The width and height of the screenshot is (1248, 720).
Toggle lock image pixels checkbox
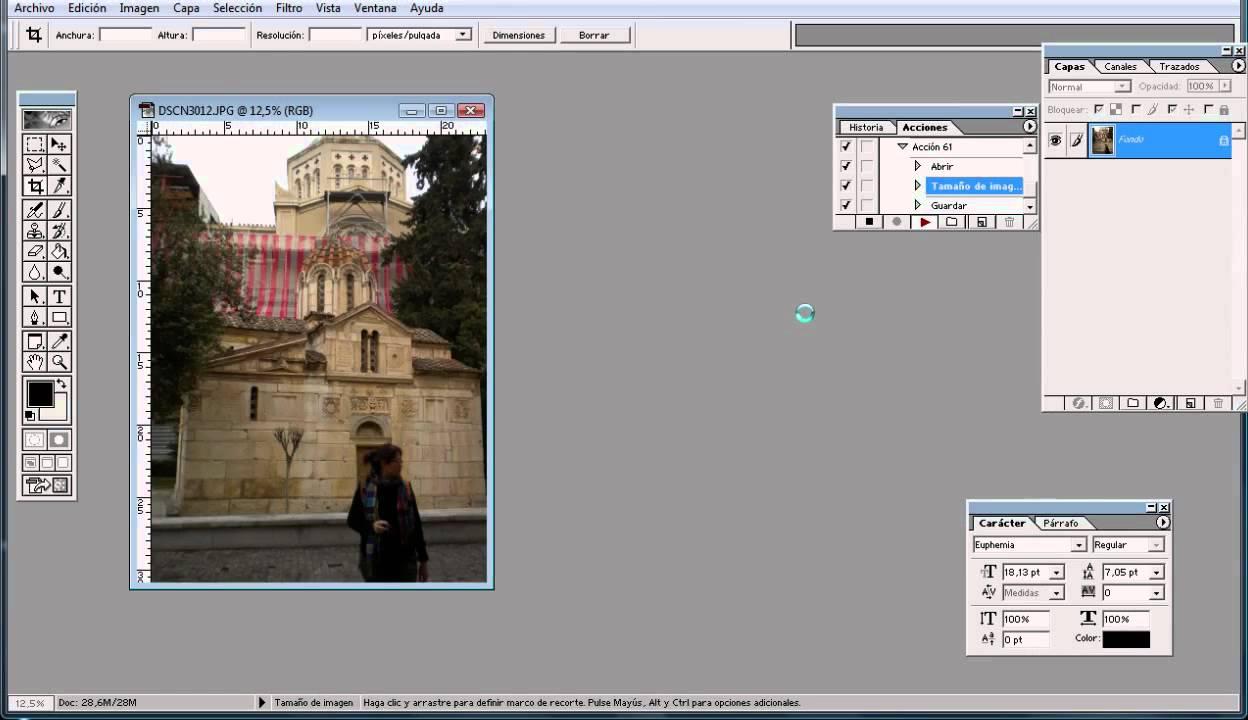pos(1136,109)
